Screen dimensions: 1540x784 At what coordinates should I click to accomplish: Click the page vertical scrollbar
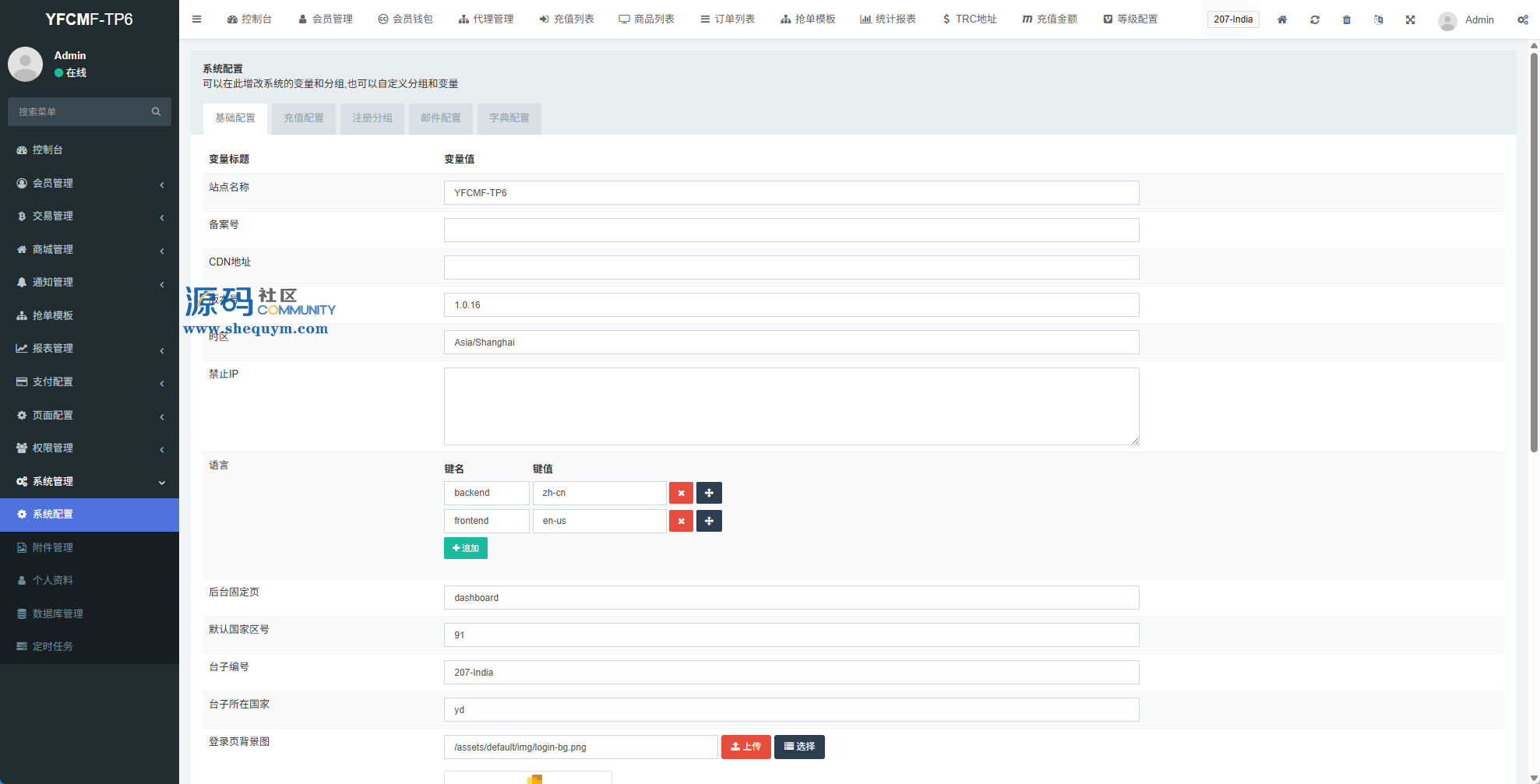coord(1534,249)
